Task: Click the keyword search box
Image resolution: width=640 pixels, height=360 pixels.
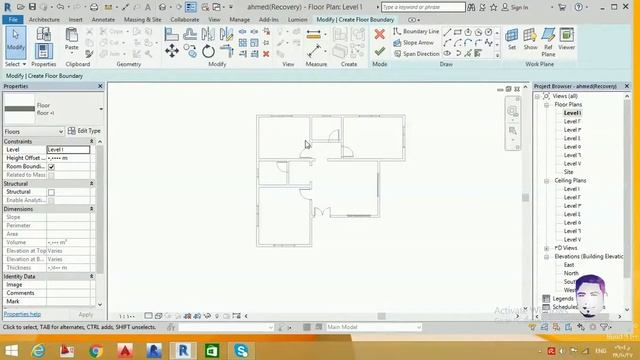Action: coord(423,7)
